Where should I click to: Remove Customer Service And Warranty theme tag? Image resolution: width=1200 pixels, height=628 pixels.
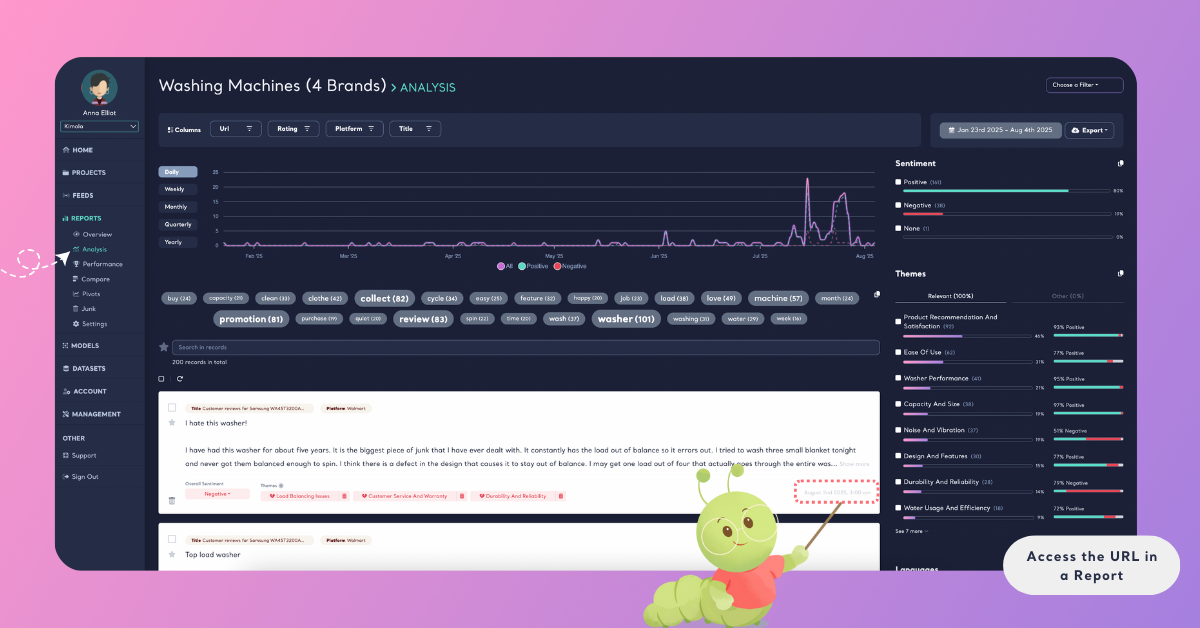point(461,496)
